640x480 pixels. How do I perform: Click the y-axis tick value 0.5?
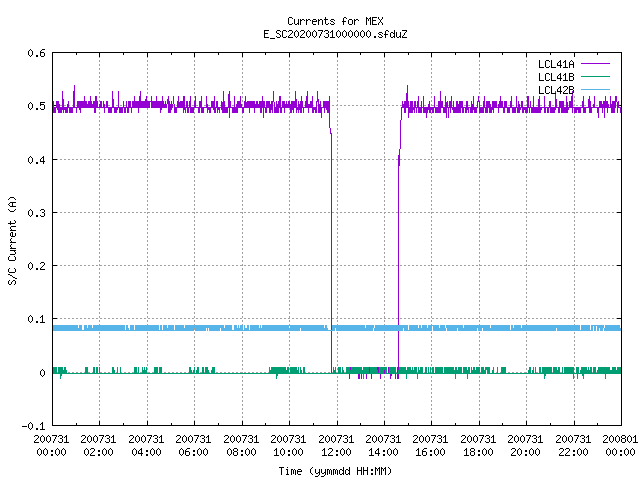(37, 106)
